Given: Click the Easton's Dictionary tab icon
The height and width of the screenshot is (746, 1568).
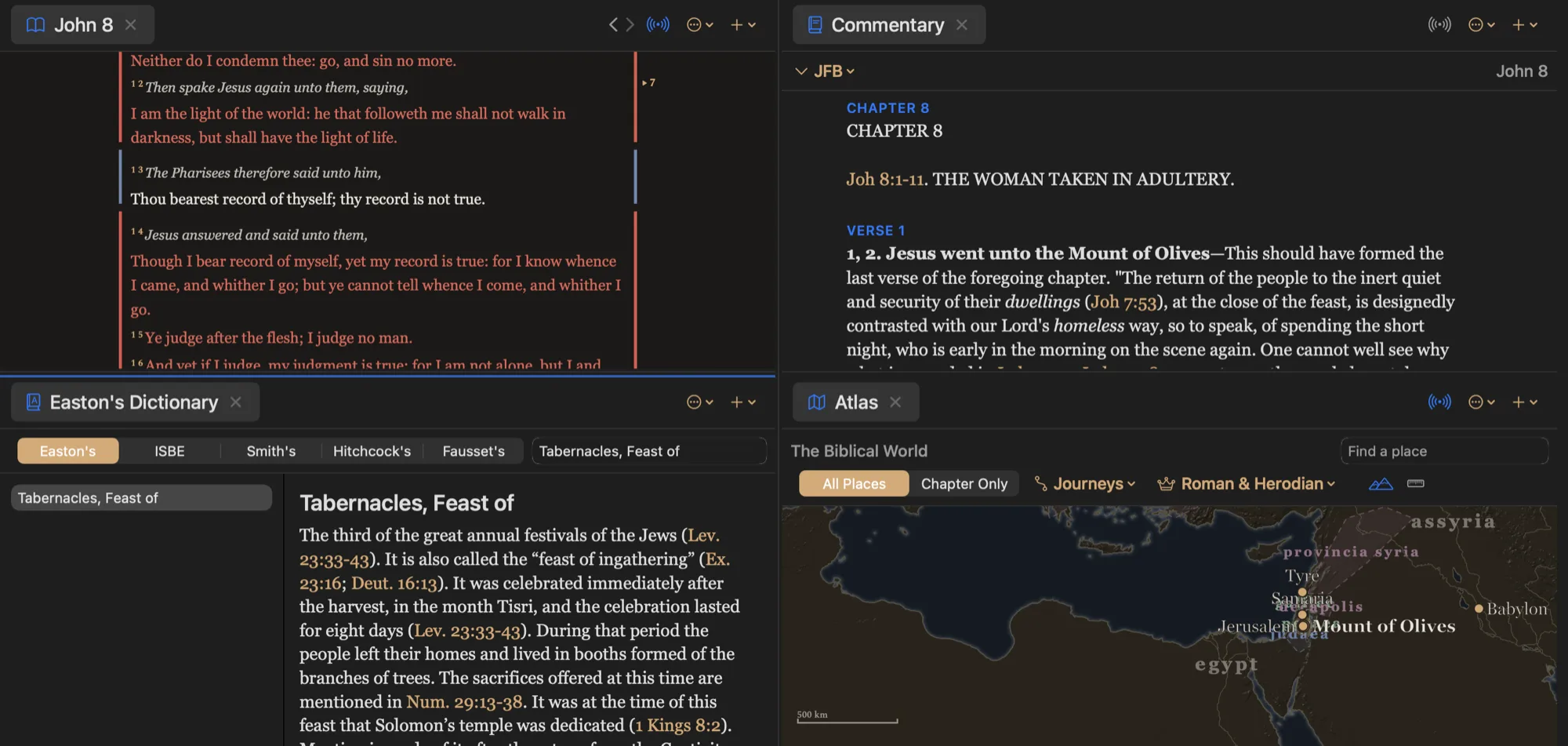Looking at the screenshot, I should 34,402.
